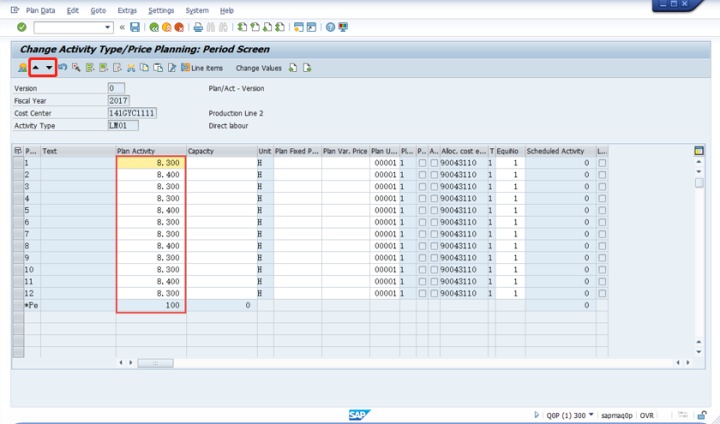The height and width of the screenshot is (424, 720).
Task: Expand status bar with the small triangle
Action: point(536,415)
